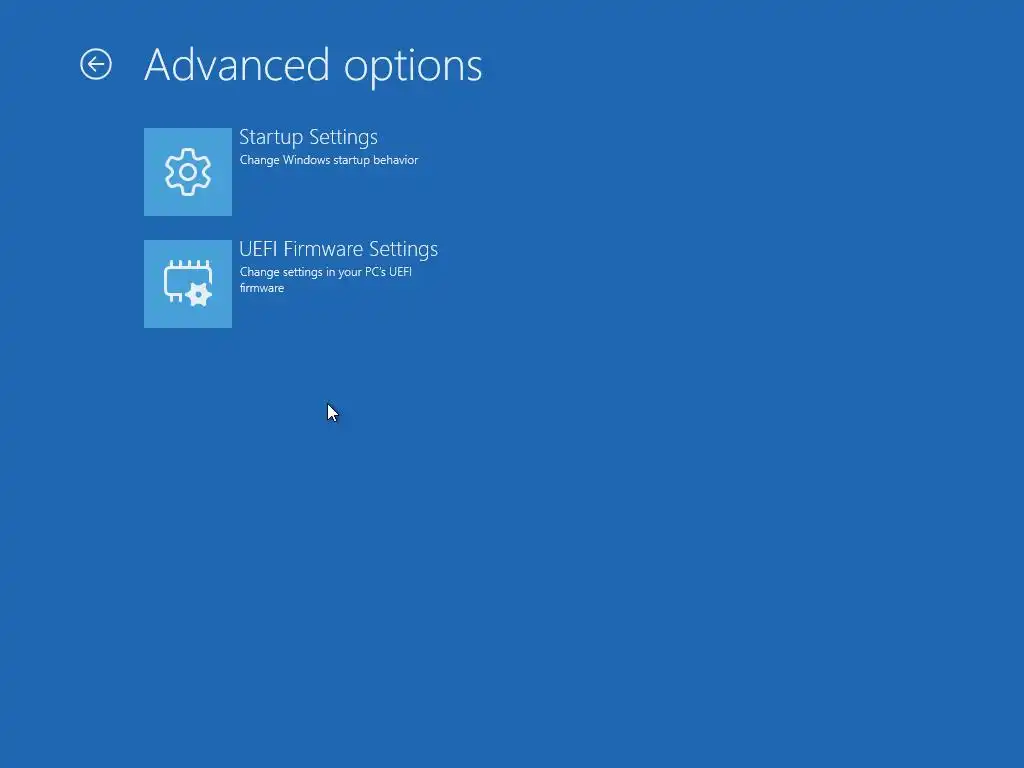Click "Change settings in your PC's UEFI" text

(x=325, y=272)
